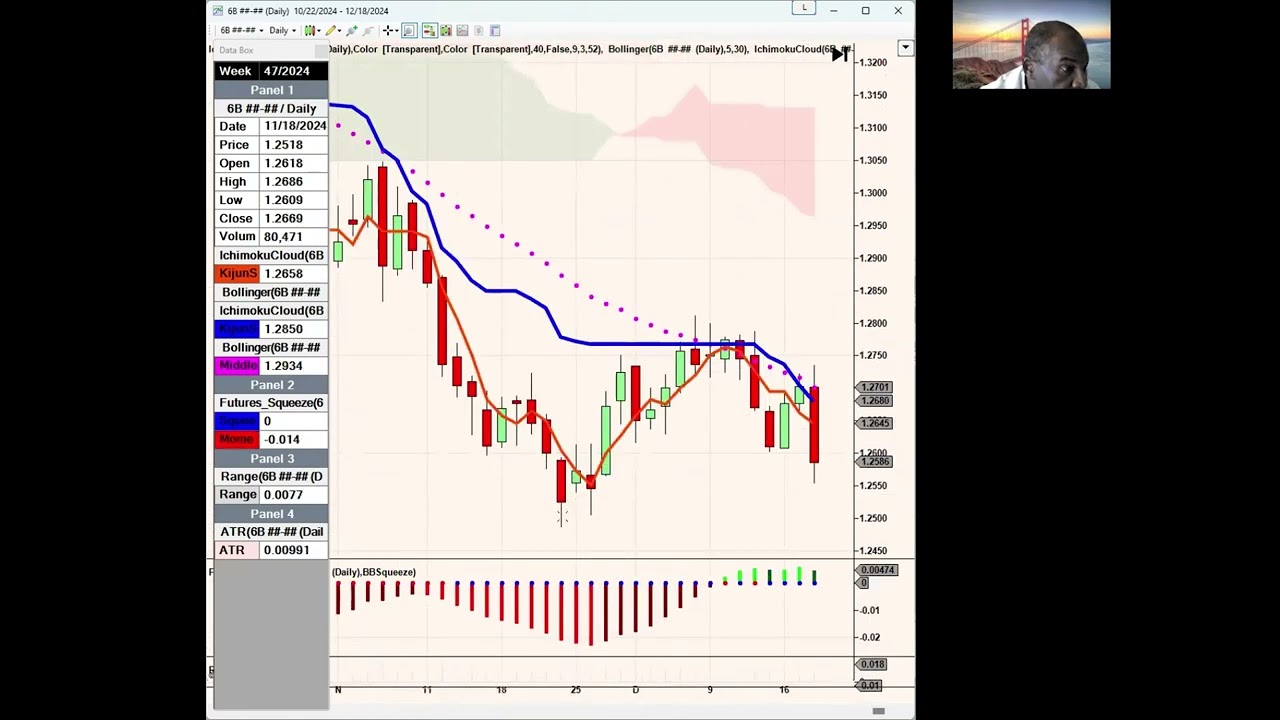
Task: Open the indicators tool icon
Action: pos(351,30)
